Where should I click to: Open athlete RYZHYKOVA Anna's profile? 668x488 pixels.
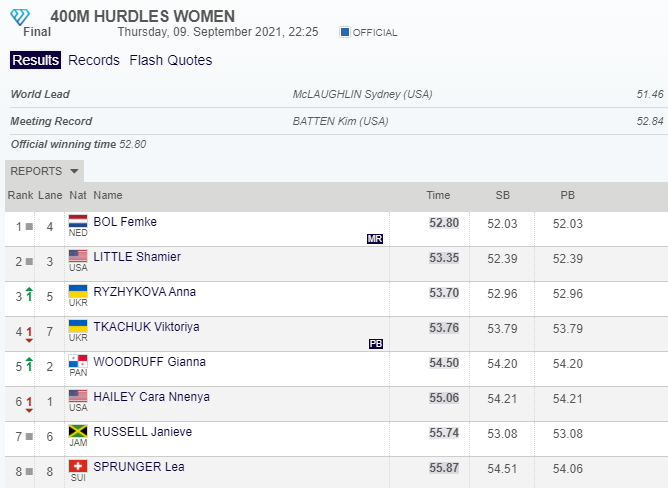click(x=144, y=292)
